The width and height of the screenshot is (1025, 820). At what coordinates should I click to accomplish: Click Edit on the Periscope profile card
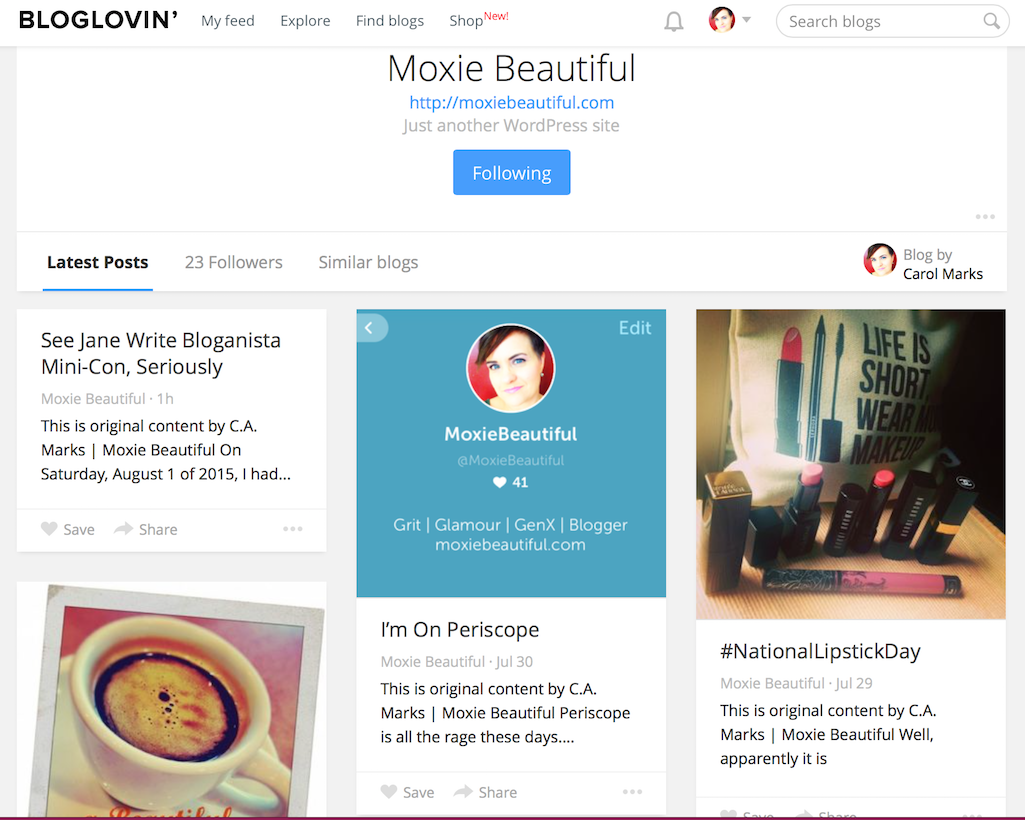tap(635, 328)
